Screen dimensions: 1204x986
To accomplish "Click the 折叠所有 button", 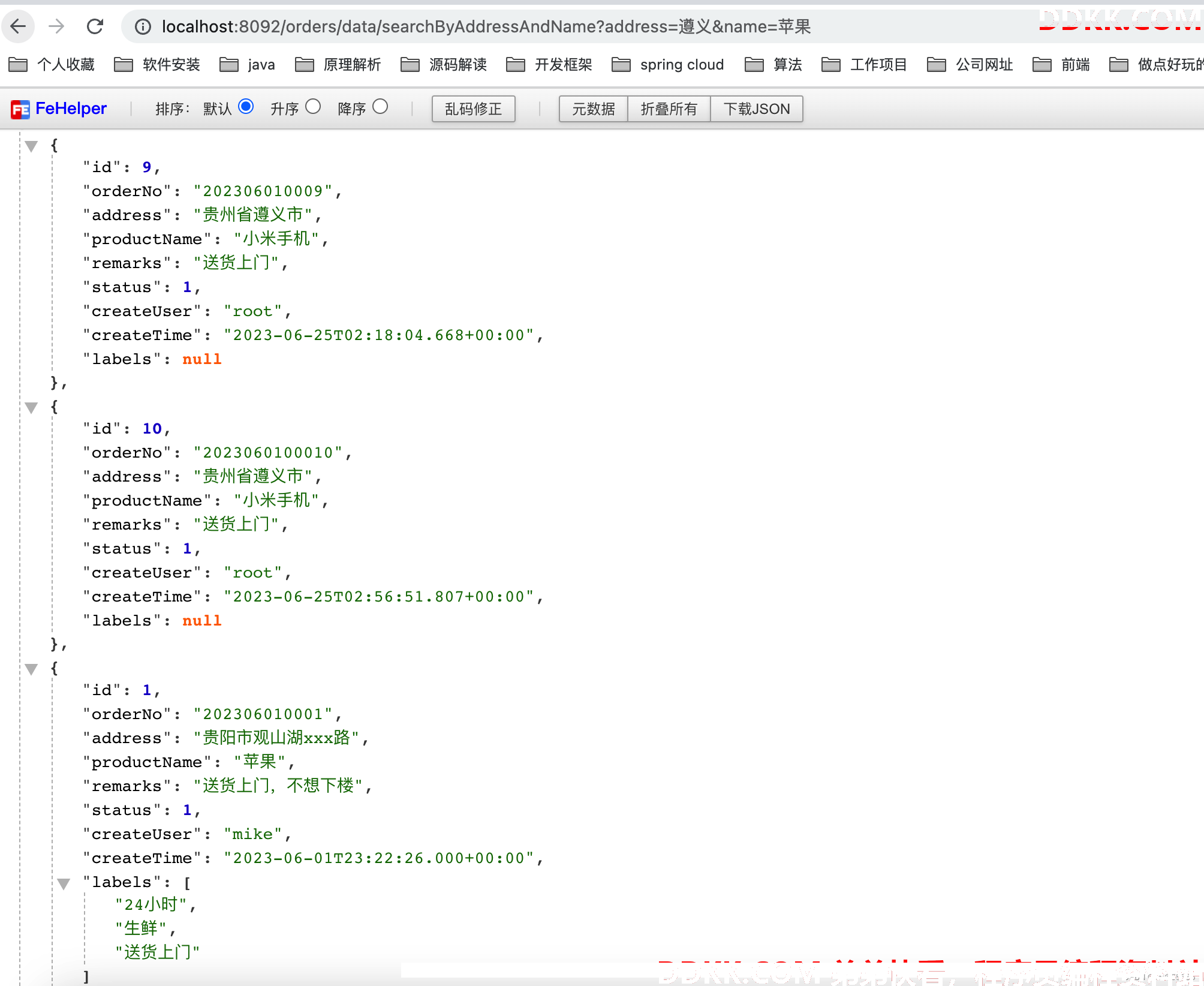I will (x=669, y=109).
